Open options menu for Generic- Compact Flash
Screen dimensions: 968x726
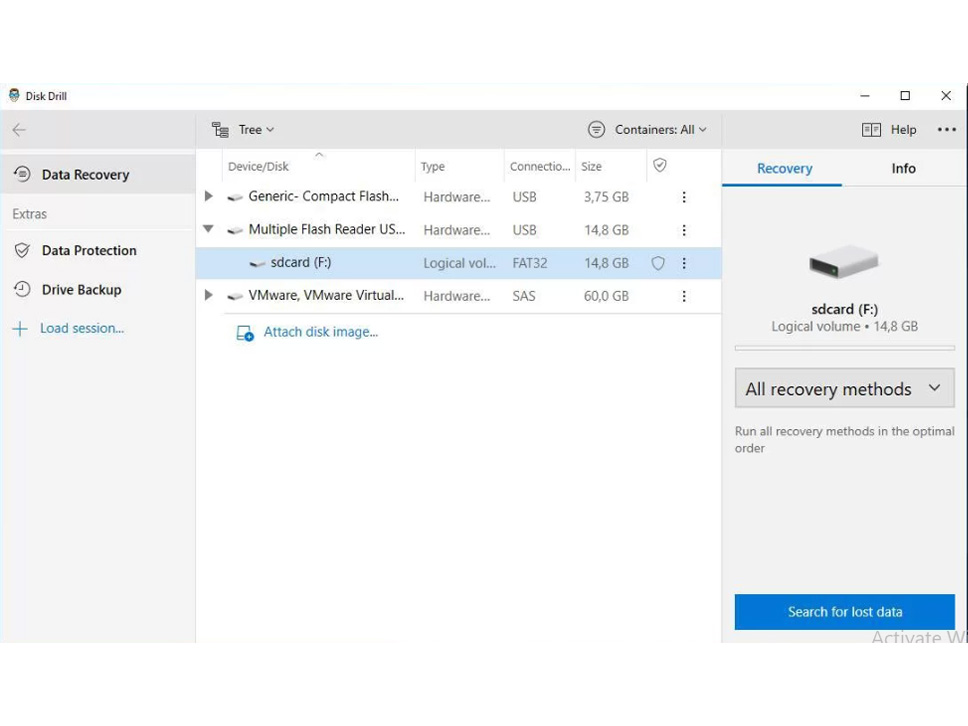point(684,197)
